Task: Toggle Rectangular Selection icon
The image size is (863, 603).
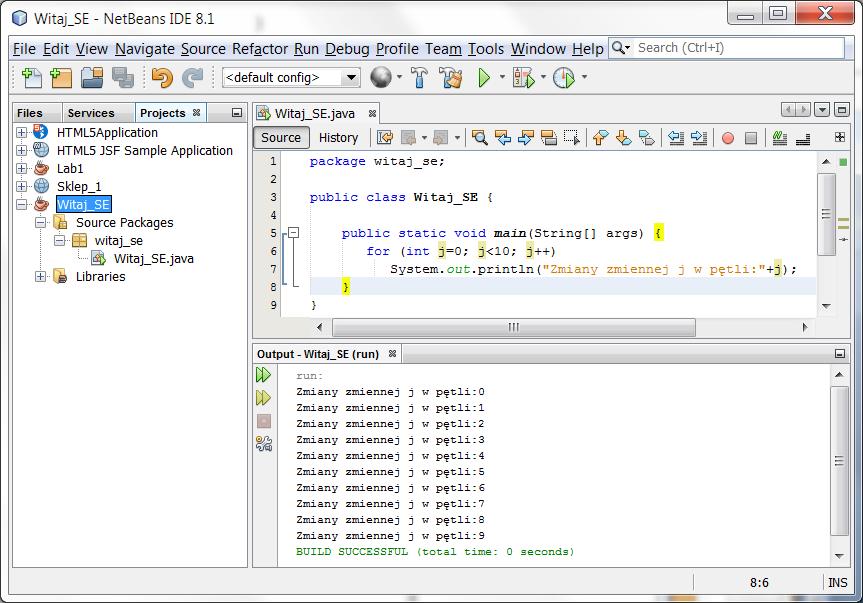Action: pyautogui.click(x=572, y=138)
